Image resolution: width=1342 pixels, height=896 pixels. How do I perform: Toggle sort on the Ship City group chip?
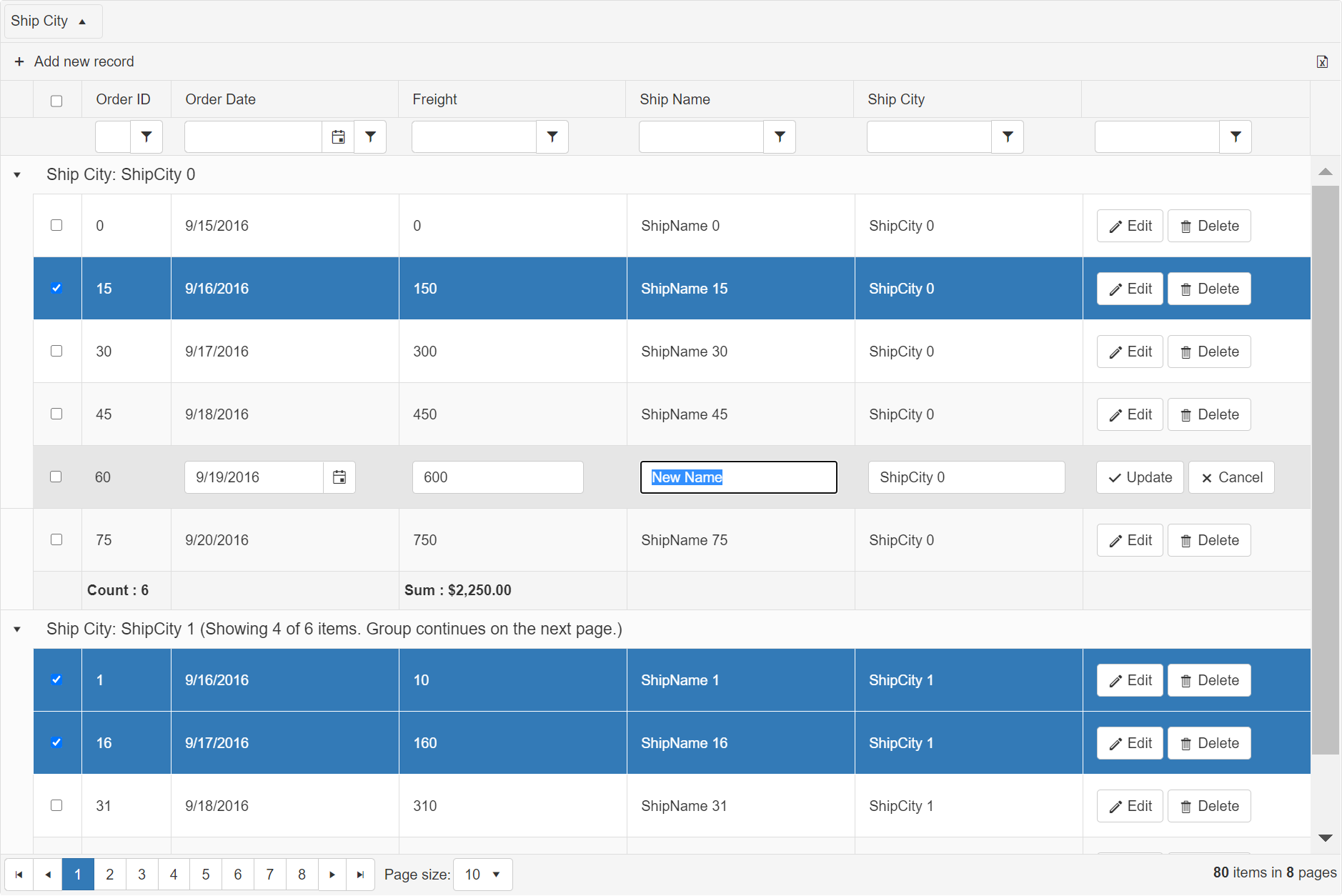click(53, 21)
